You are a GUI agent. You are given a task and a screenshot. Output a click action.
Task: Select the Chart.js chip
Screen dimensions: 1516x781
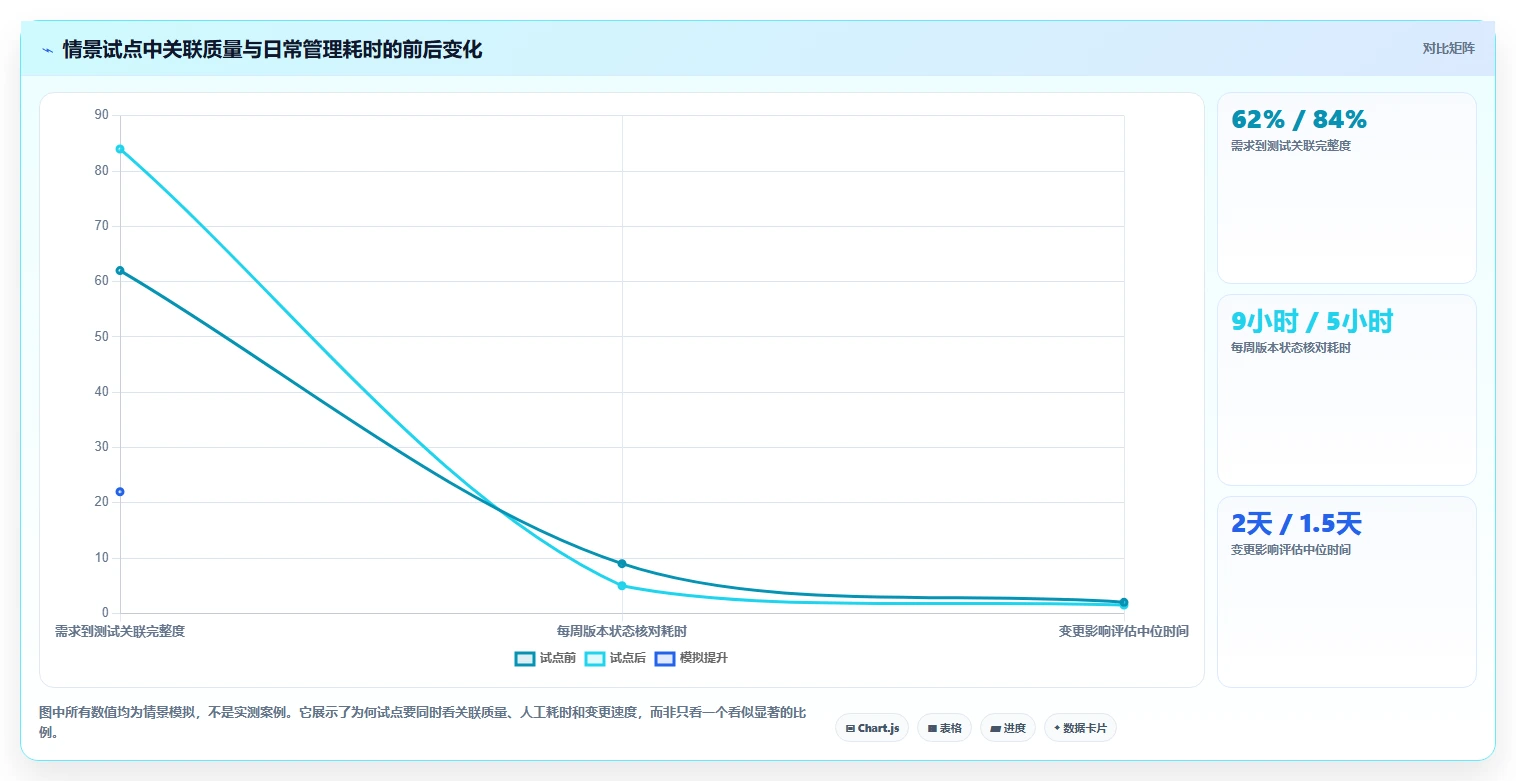pyautogui.click(x=872, y=728)
